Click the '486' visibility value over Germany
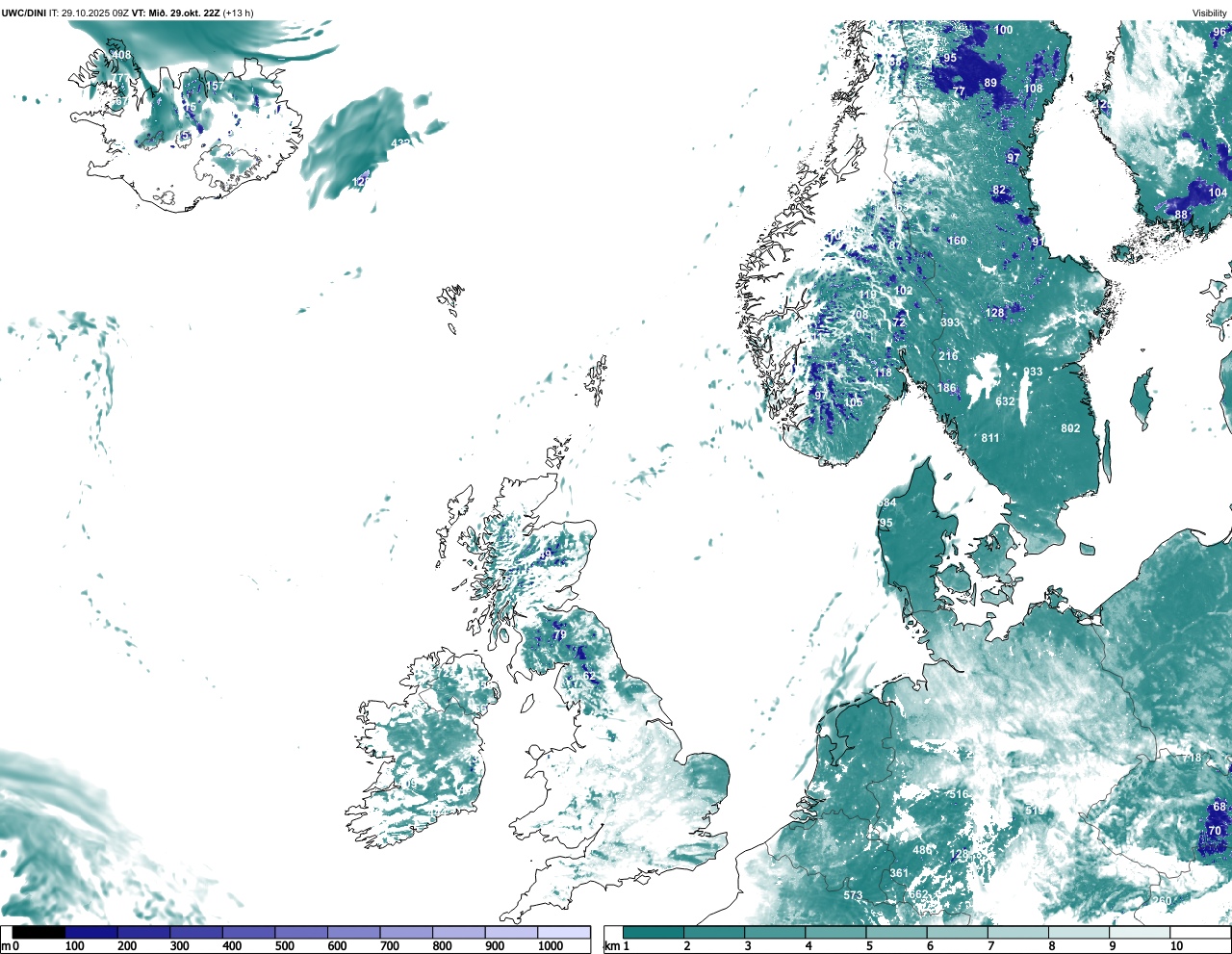Image resolution: width=1232 pixels, height=954 pixels. pos(922,850)
